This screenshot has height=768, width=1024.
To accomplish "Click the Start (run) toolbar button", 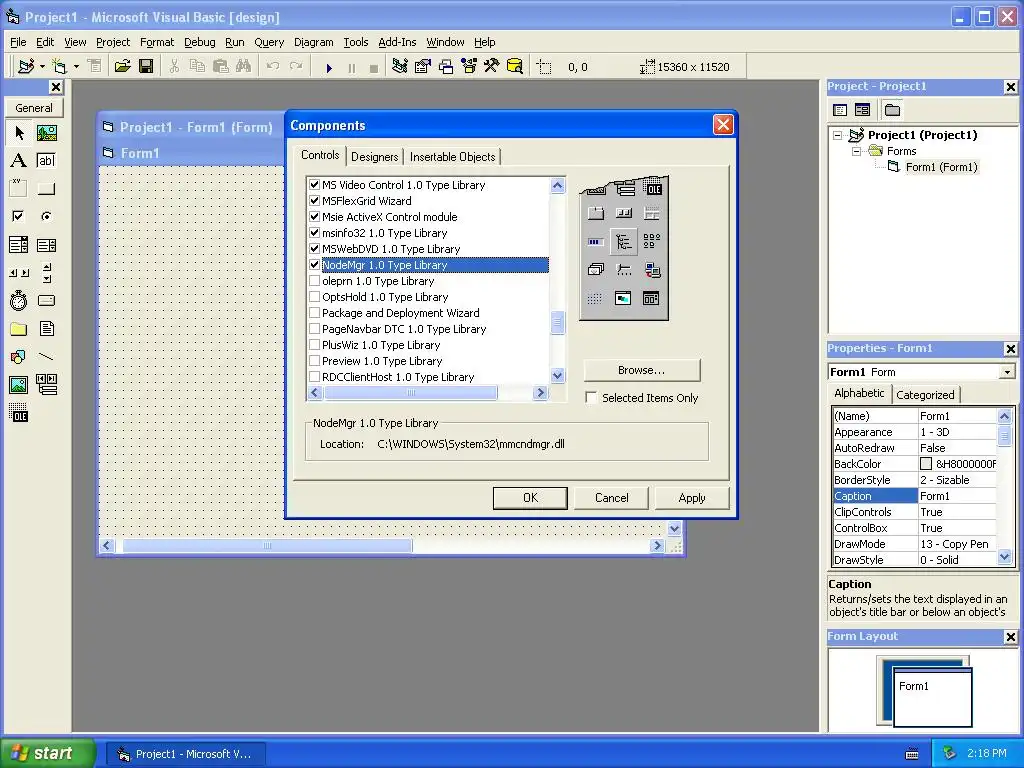I will (329, 67).
